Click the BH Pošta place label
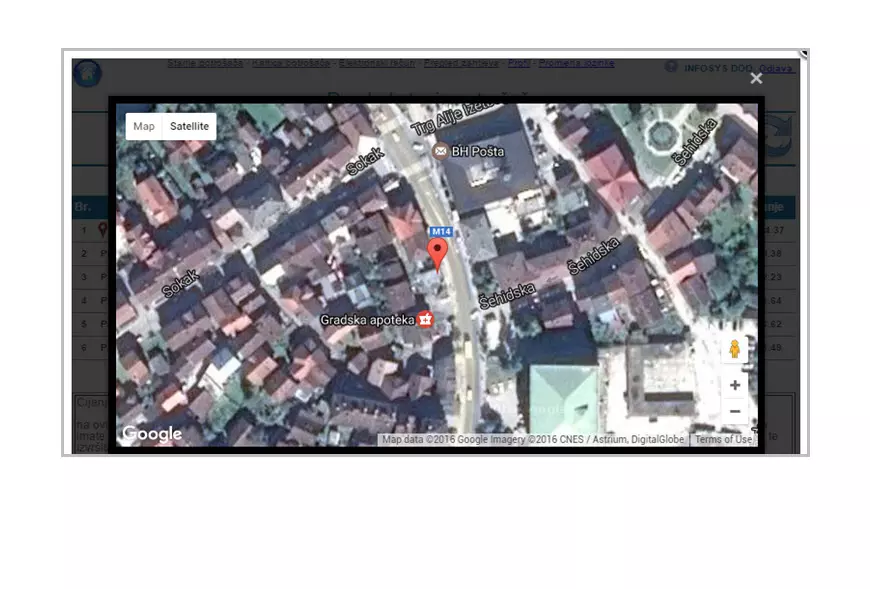The width and height of the screenshot is (870, 589). click(478, 151)
